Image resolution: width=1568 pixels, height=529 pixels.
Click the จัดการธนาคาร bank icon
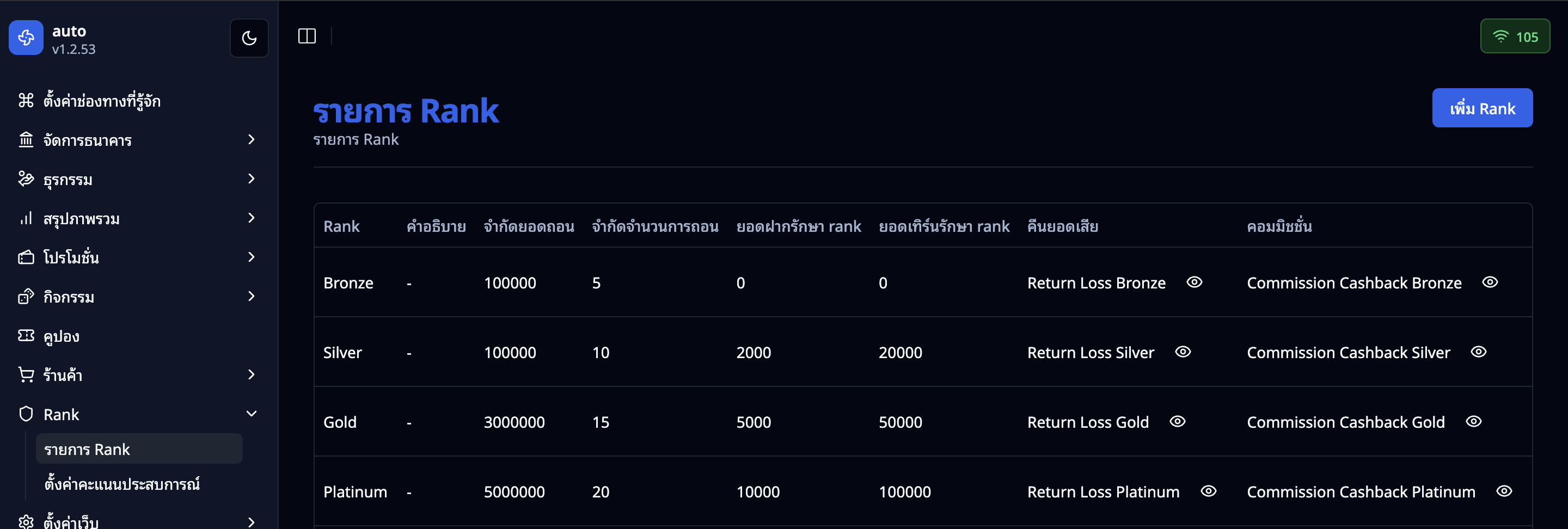[x=26, y=140]
